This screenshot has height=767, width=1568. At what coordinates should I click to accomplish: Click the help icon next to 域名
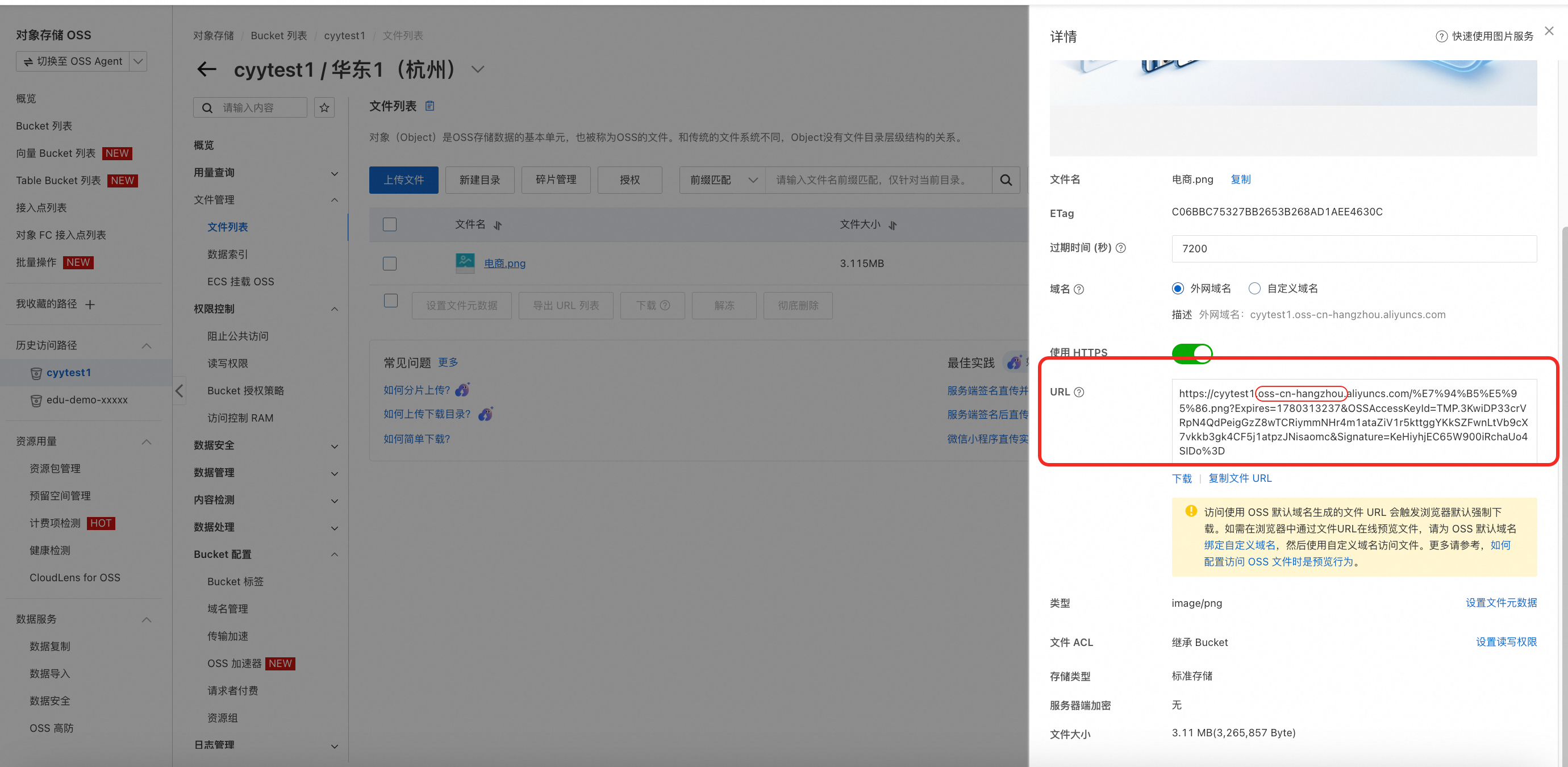coord(1079,289)
